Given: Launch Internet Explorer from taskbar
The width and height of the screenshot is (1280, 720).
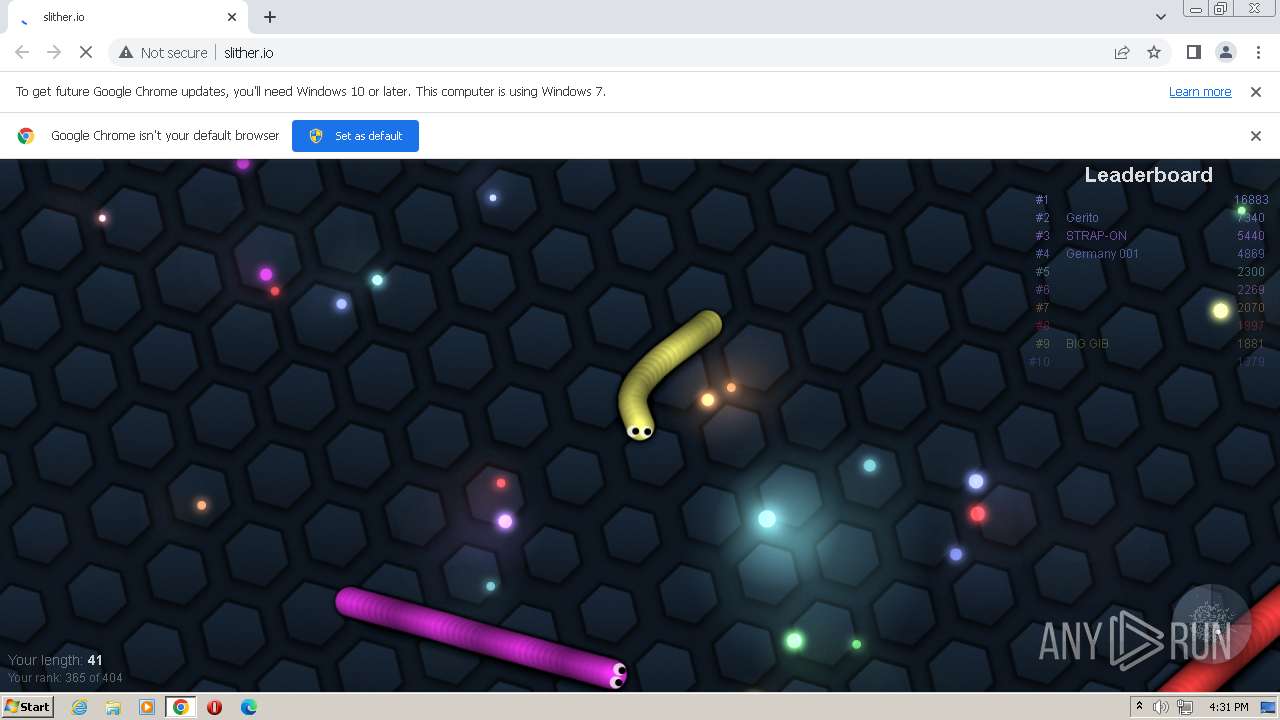Looking at the screenshot, I should click(79, 707).
